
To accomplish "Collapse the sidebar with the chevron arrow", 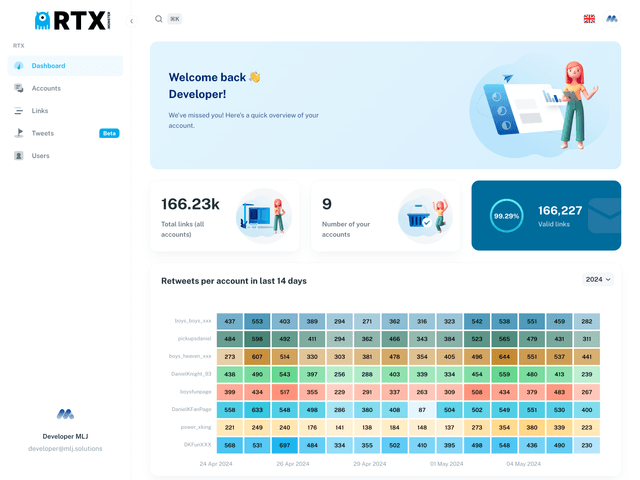I will [132, 20].
